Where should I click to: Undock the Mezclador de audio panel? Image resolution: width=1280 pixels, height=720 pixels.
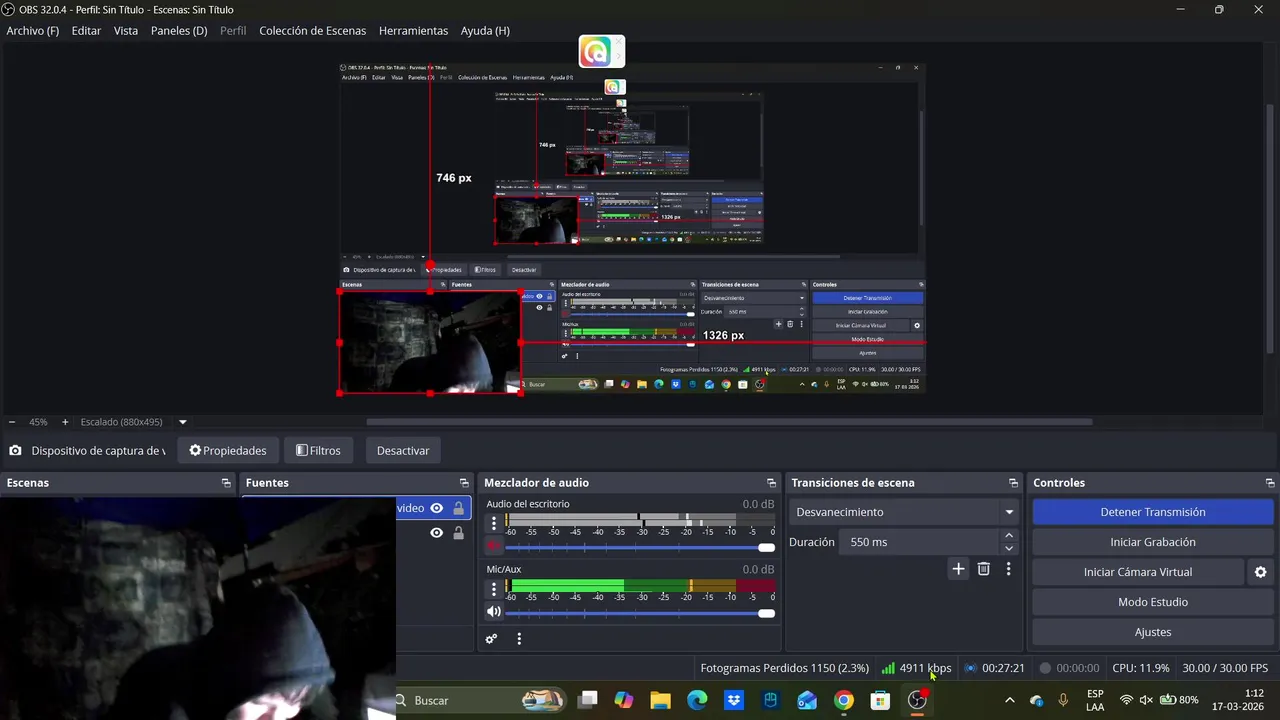point(771,483)
